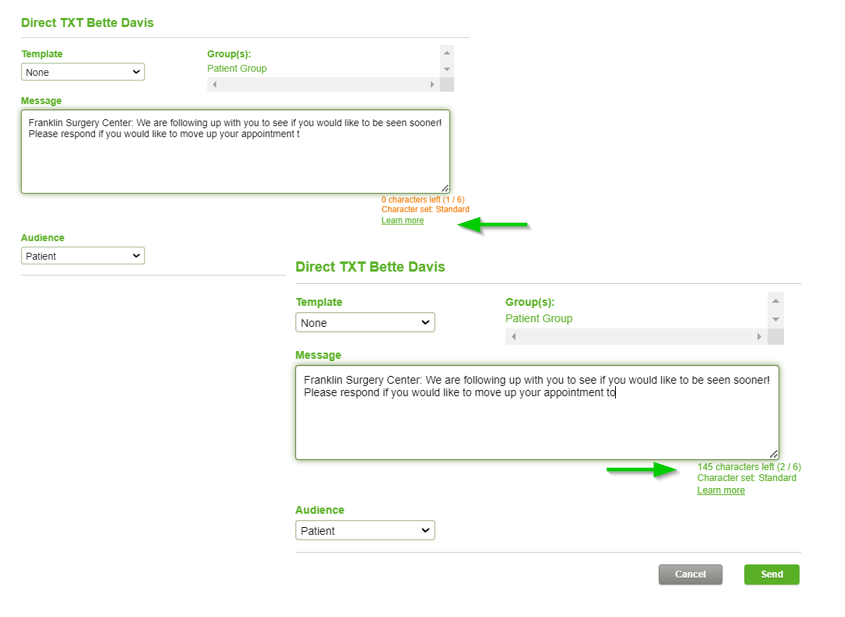Screen dimensions: 845x617
Task: Open the upper Template dropdown set to None
Action: coord(83,72)
